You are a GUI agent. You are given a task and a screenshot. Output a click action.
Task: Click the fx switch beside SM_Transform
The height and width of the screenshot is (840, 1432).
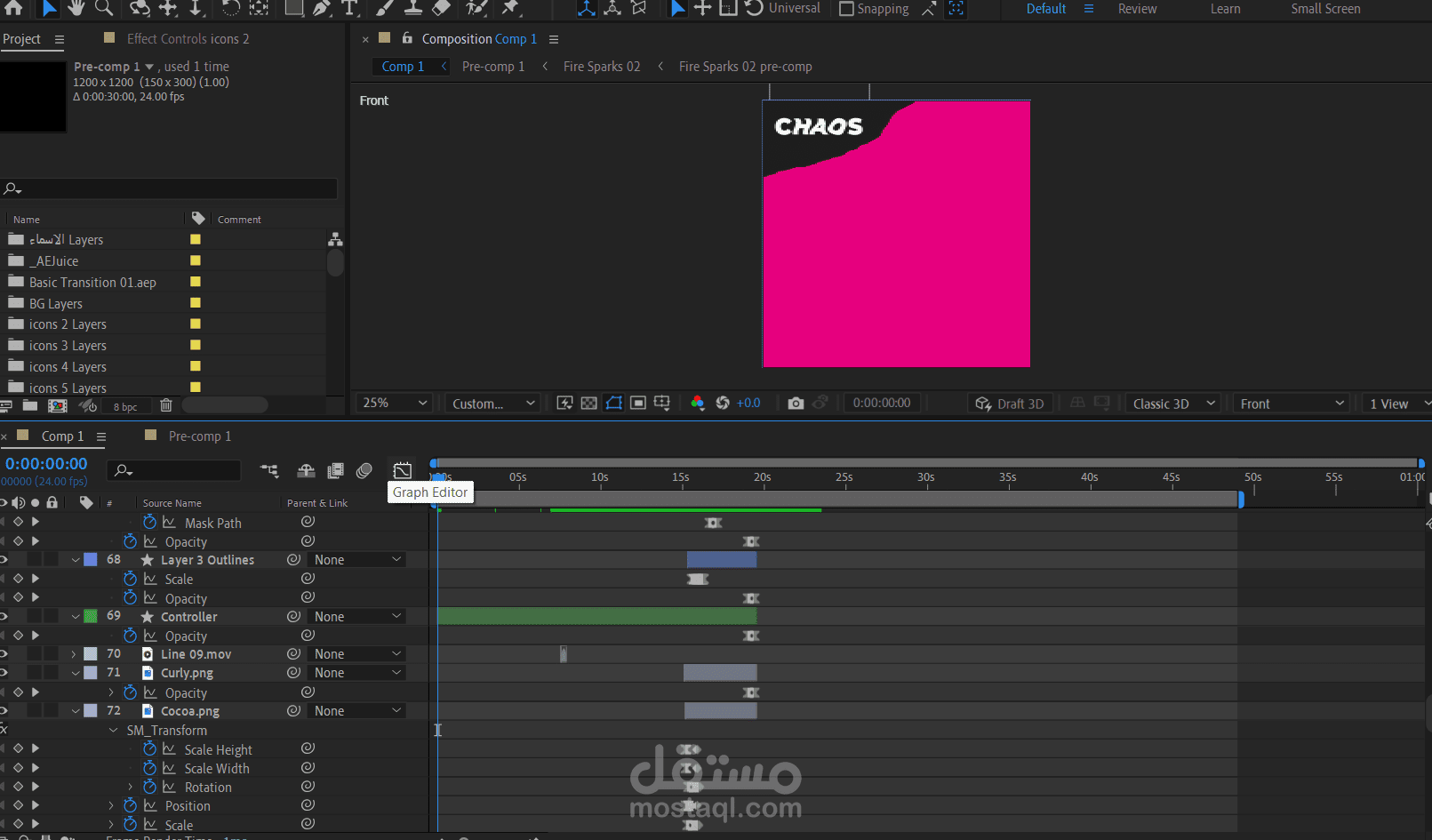tap(4, 730)
